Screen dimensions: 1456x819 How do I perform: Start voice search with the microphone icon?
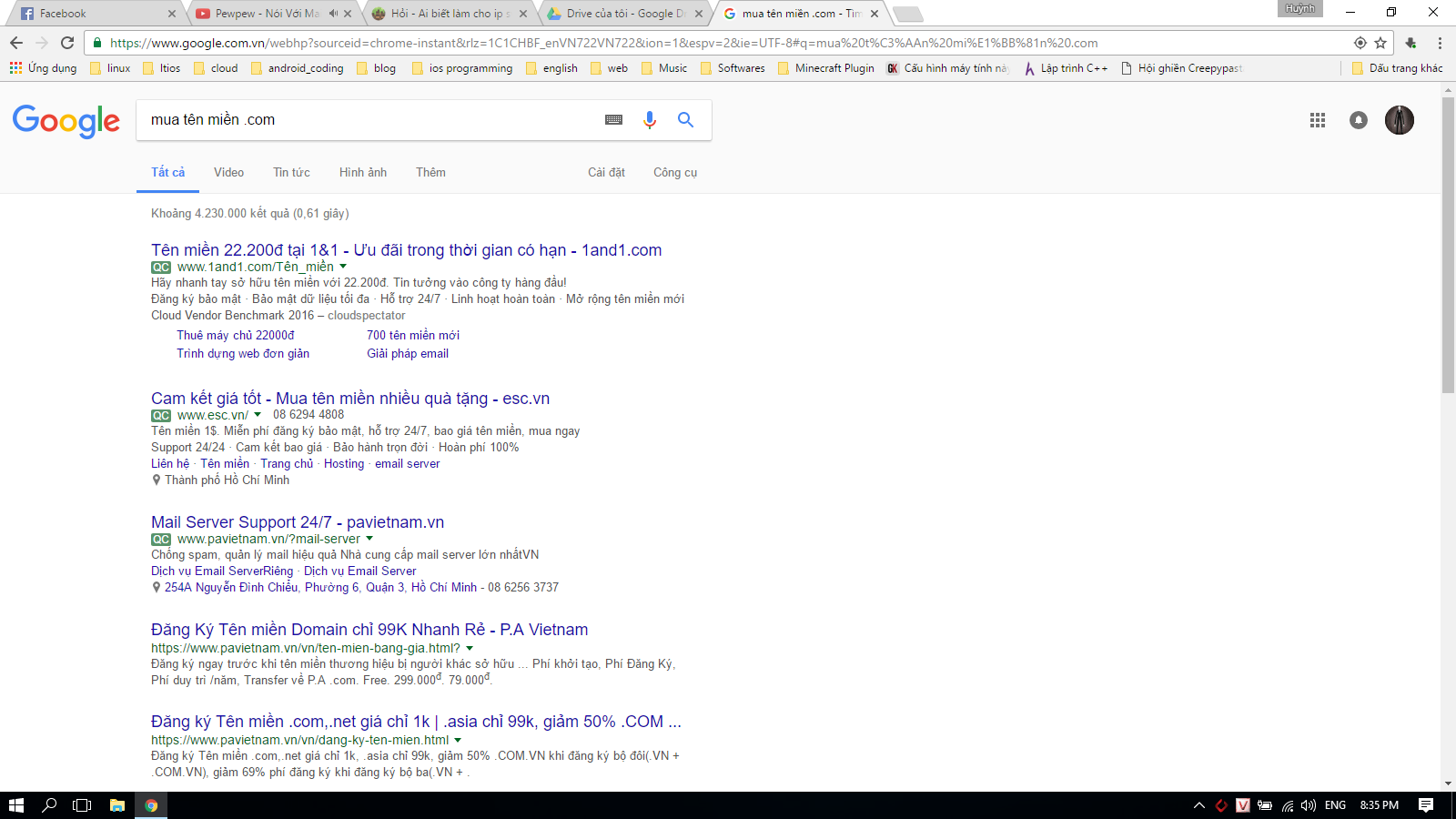pos(650,119)
